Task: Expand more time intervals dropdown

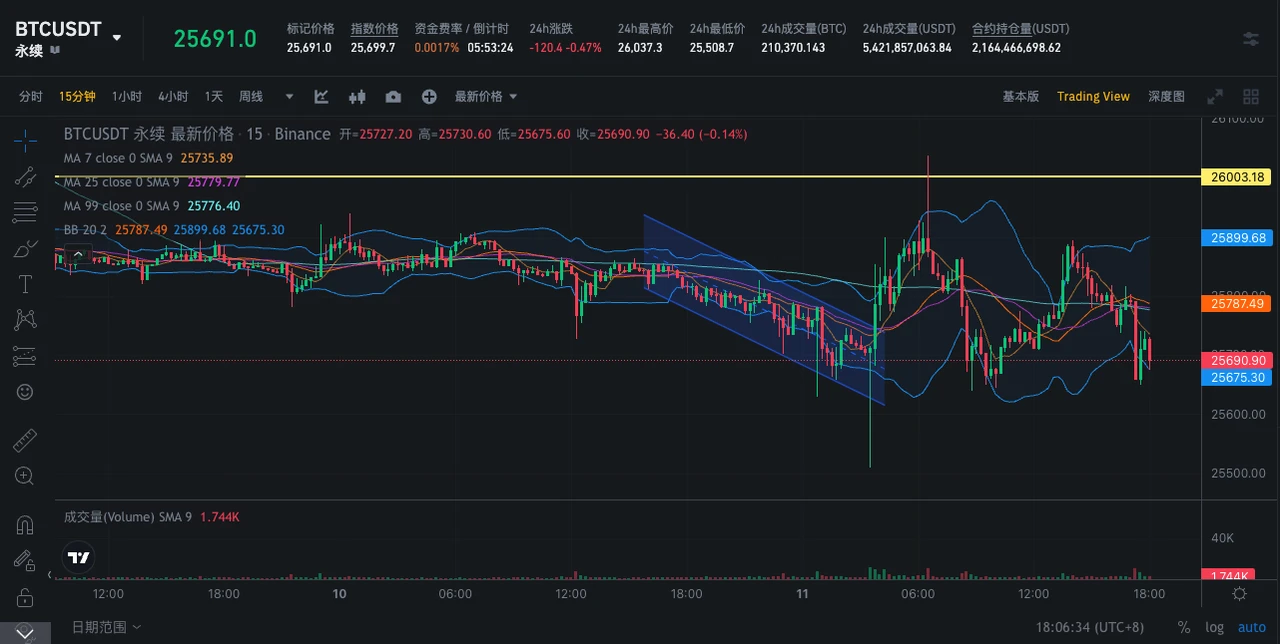Action: [x=289, y=97]
